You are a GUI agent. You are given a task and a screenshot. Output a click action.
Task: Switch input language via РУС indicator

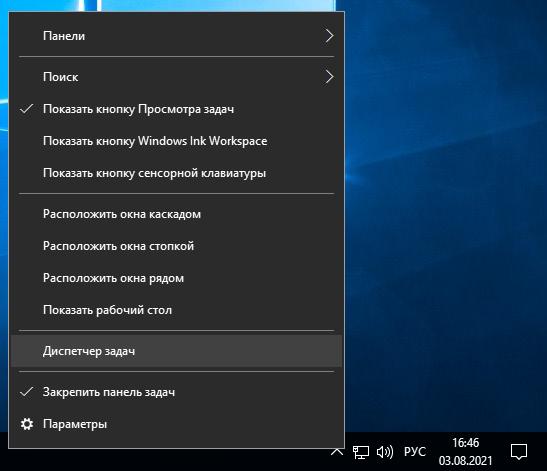click(415, 452)
